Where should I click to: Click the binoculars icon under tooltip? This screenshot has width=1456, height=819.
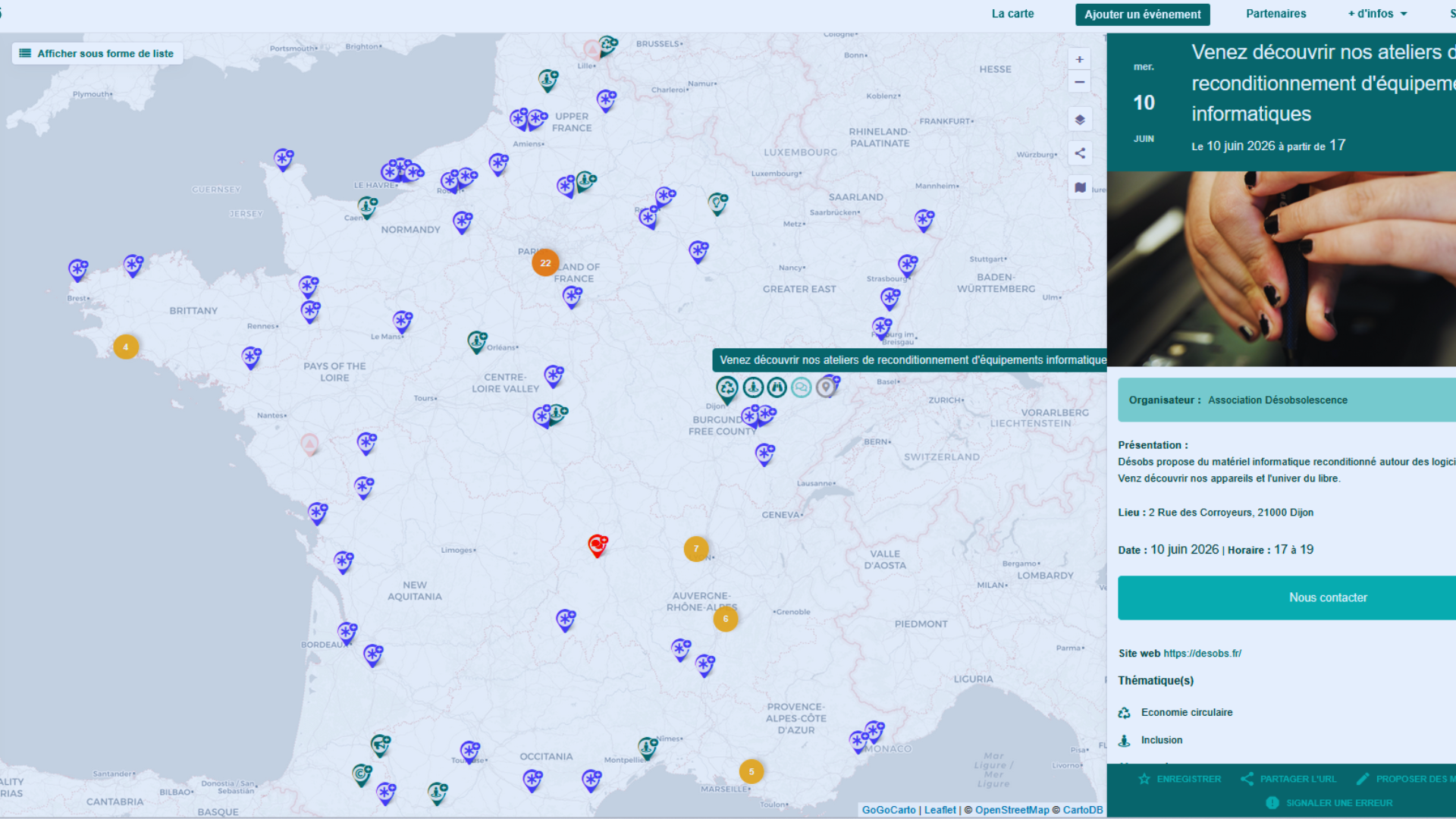click(x=777, y=388)
